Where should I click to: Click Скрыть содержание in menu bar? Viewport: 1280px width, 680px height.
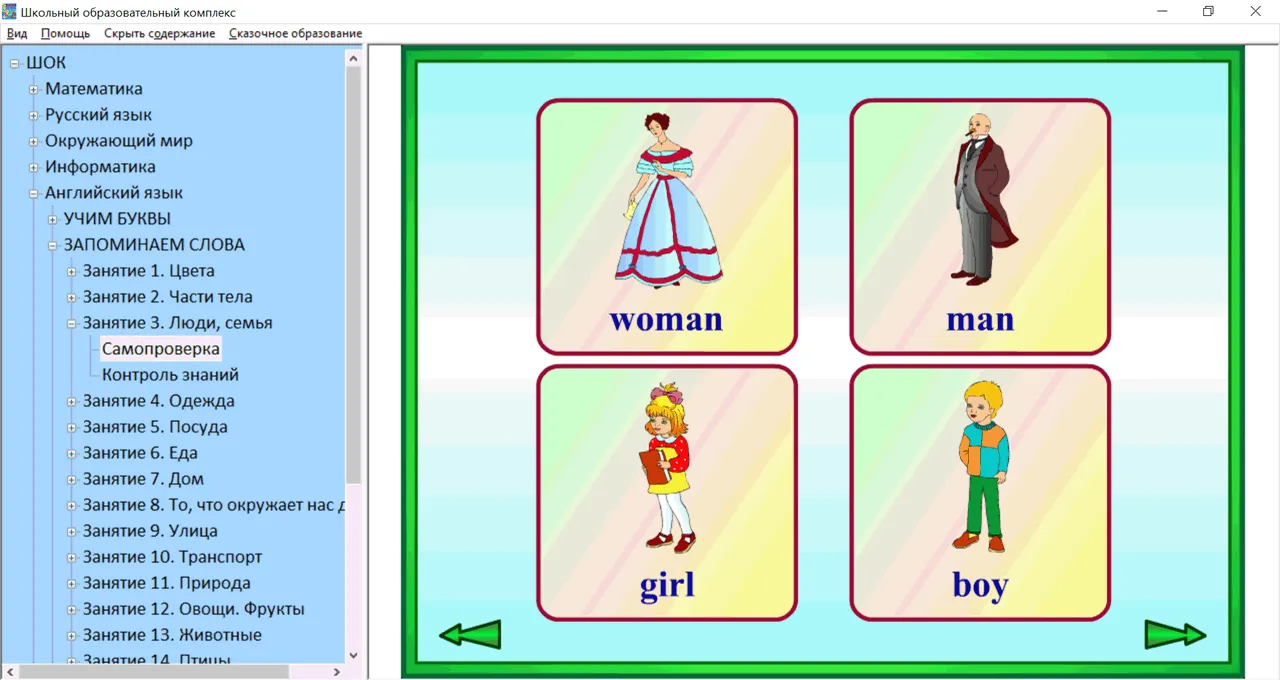tap(159, 33)
